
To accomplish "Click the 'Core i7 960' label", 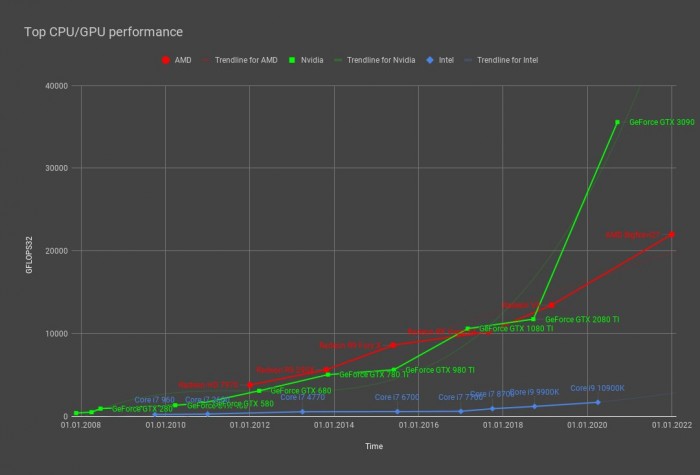I will [154, 400].
